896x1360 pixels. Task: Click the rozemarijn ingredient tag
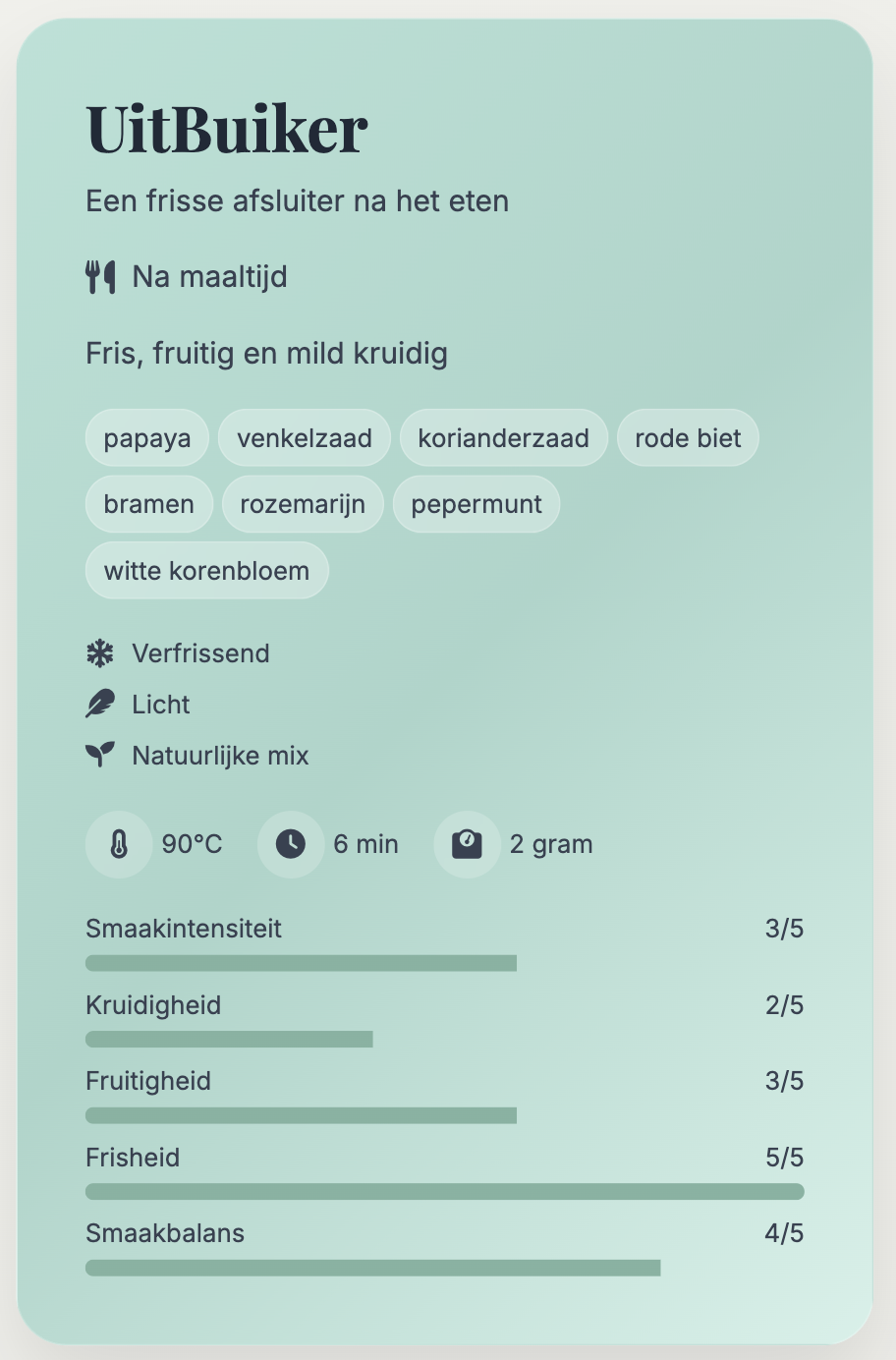(x=303, y=504)
